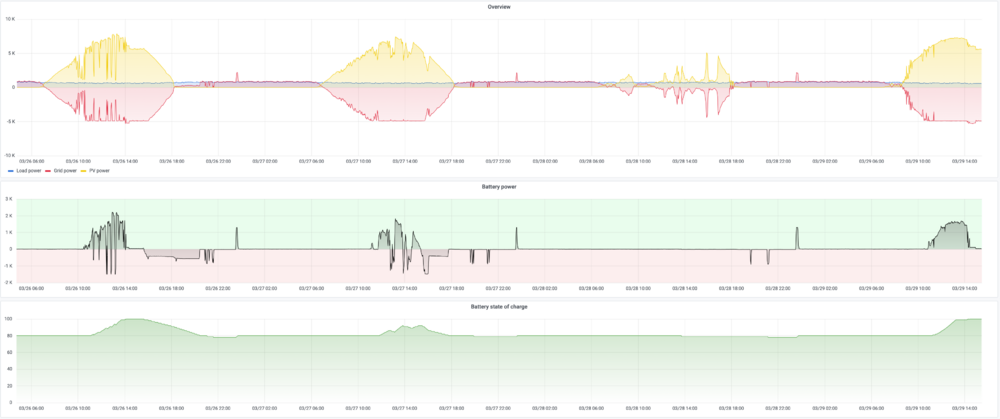Click the 03/28 22:00 mark in Battery power axis
1000x419 pixels.
point(779,289)
